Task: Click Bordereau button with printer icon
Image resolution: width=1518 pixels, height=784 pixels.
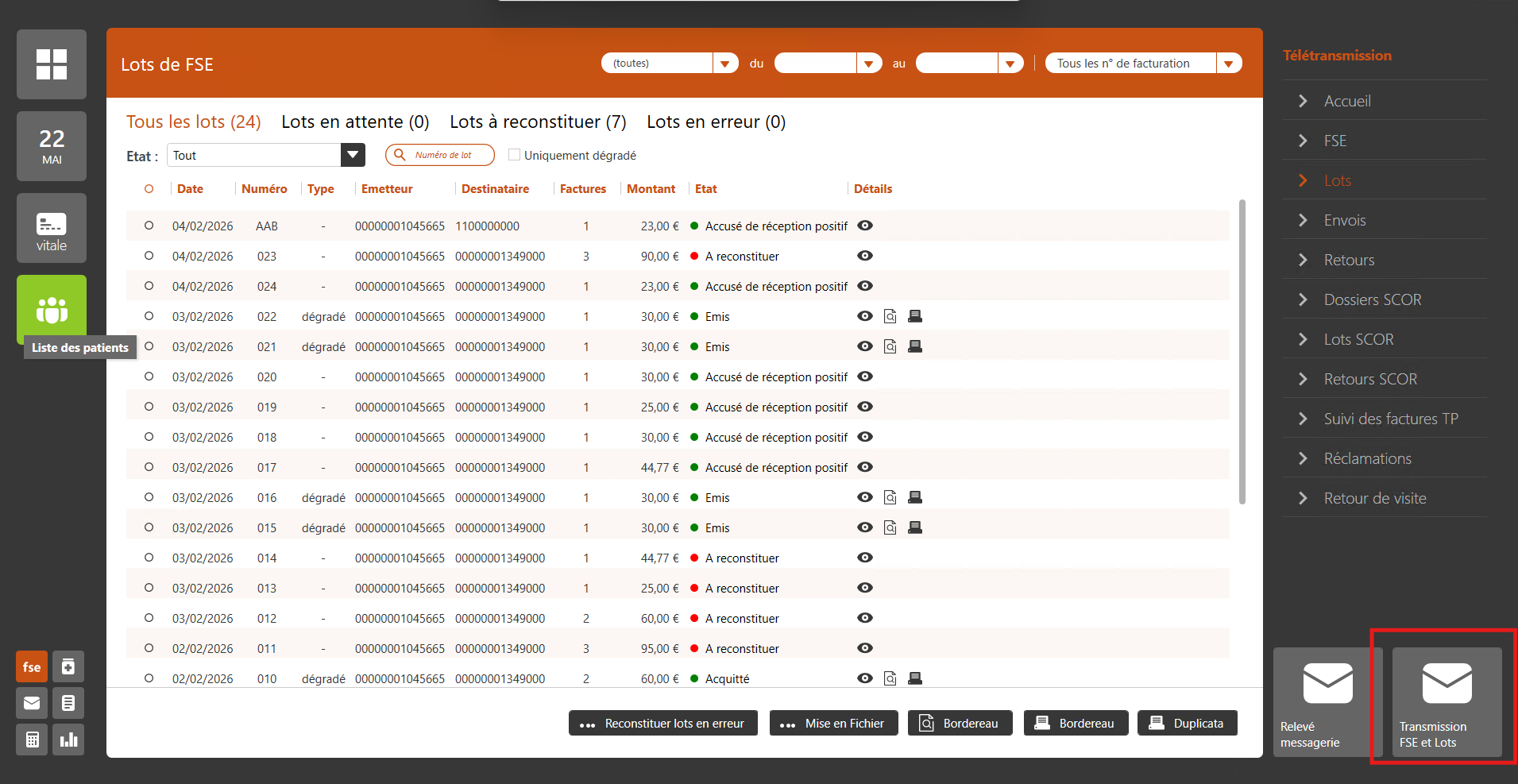Action: (1076, 723)
